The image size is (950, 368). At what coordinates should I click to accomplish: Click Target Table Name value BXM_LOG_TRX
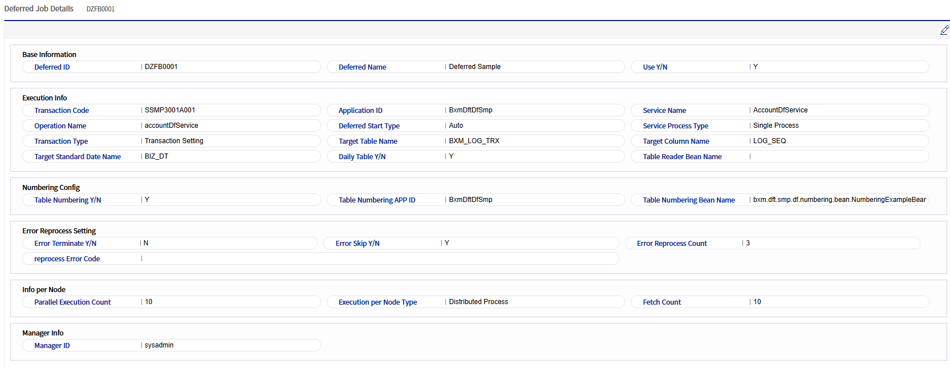tap(474, 141)
